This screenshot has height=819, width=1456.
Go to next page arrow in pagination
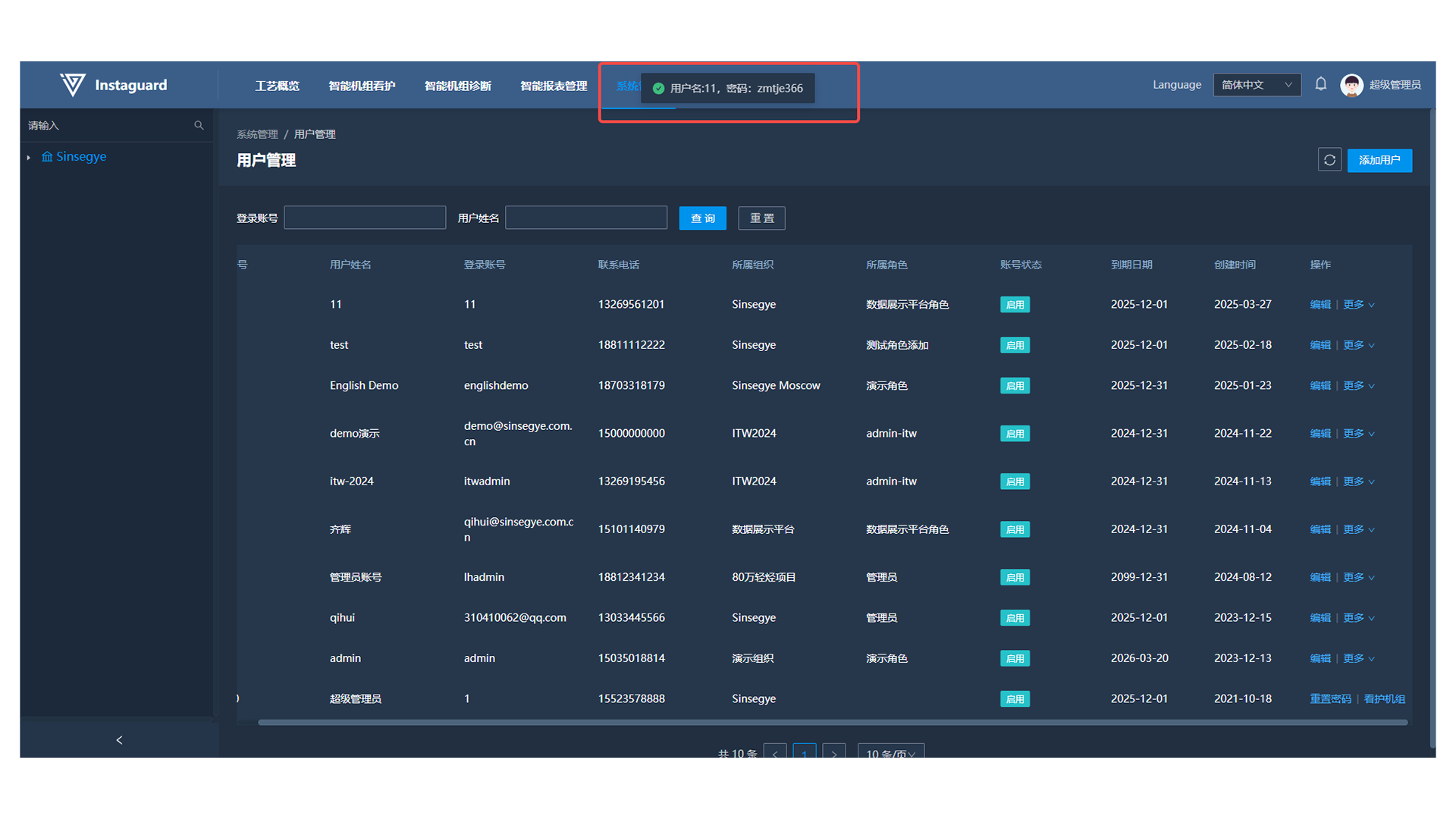(x=834, y=753)
